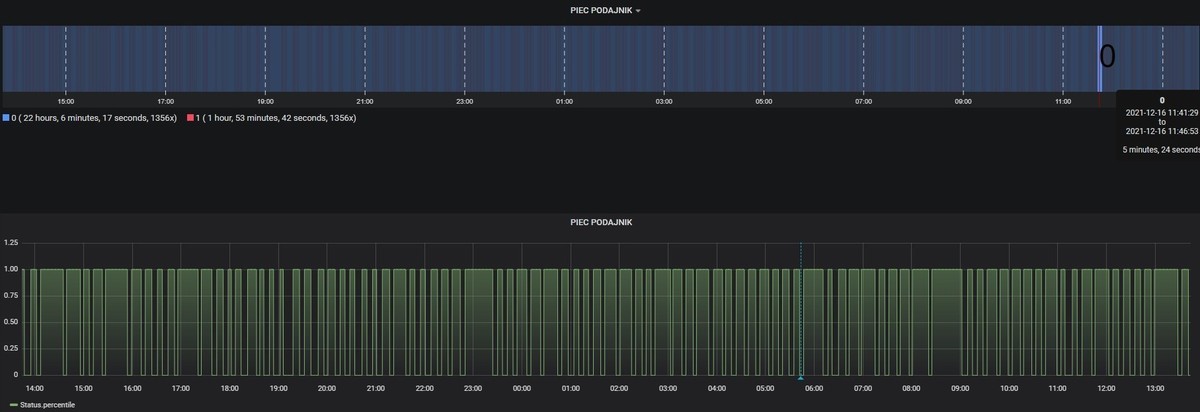Click the cyan annotation triangle marker below the graph
This screenshot has width=1200, height=412.
pyautogui.click(x=800, y=377)
